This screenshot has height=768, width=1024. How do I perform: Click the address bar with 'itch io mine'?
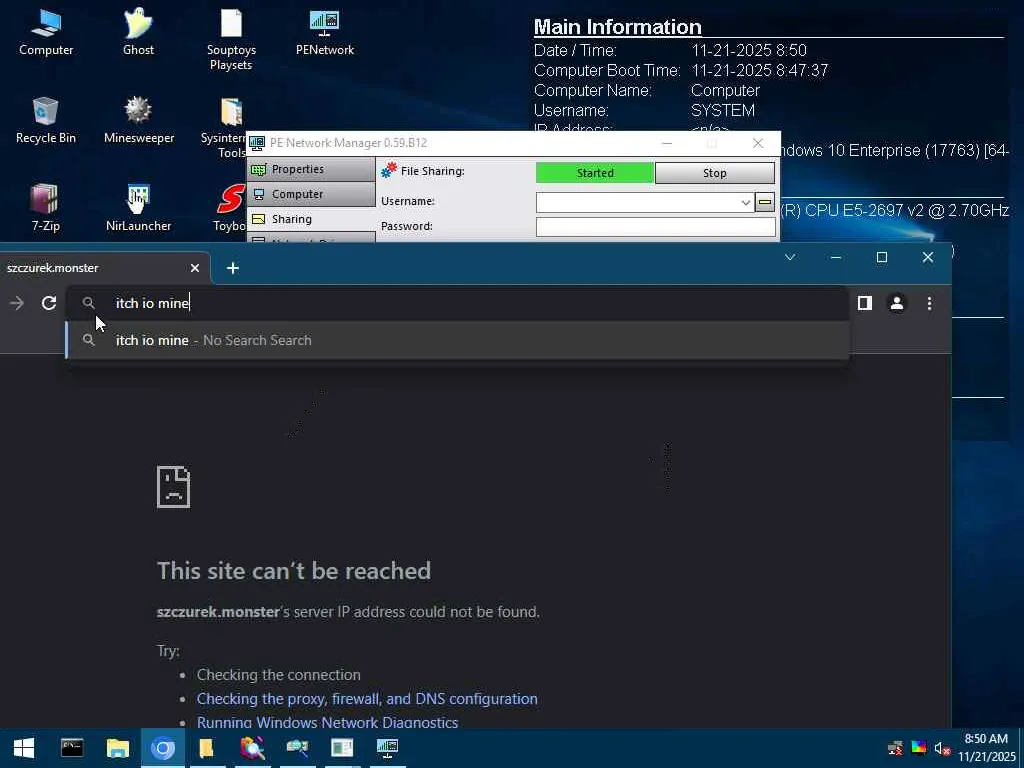[x=457, y=303]
